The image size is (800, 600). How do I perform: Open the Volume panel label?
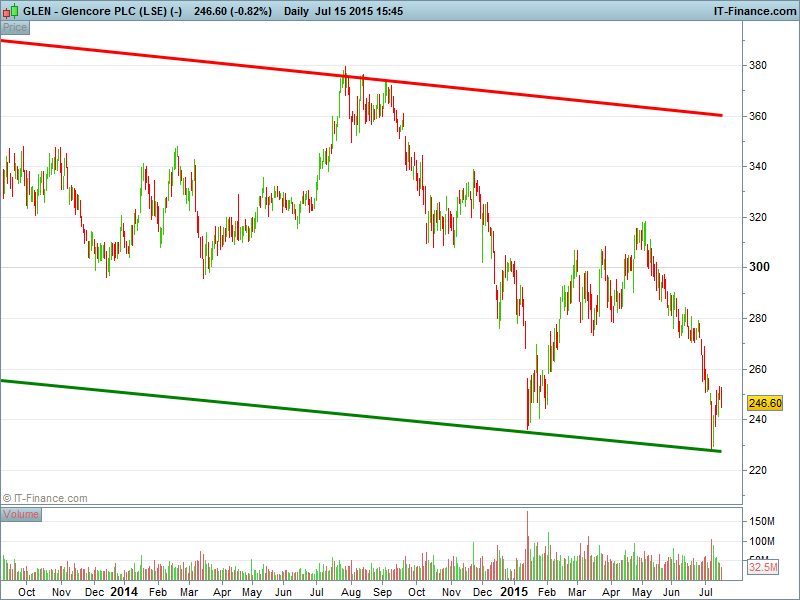point(21,514)
